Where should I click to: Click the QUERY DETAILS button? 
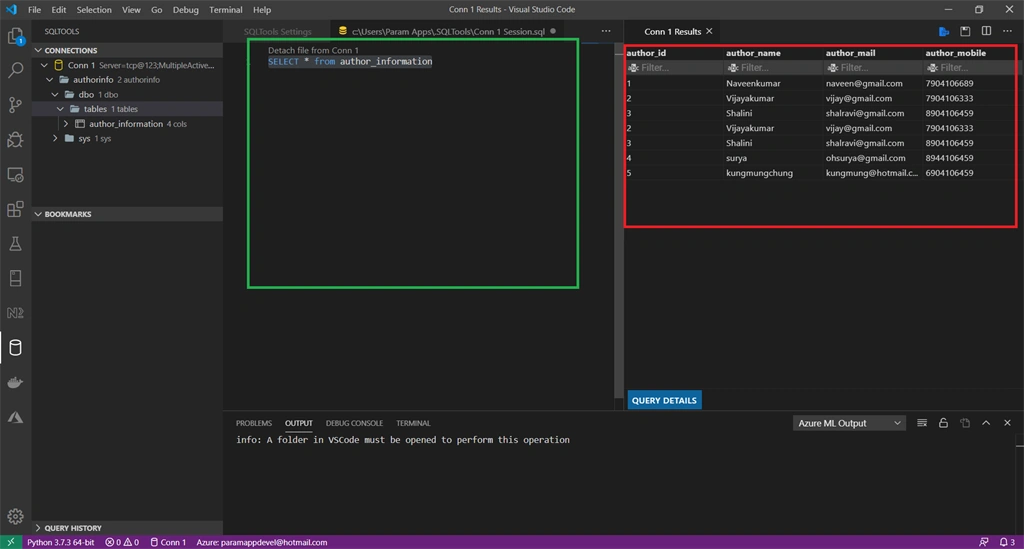coord(664,400)
